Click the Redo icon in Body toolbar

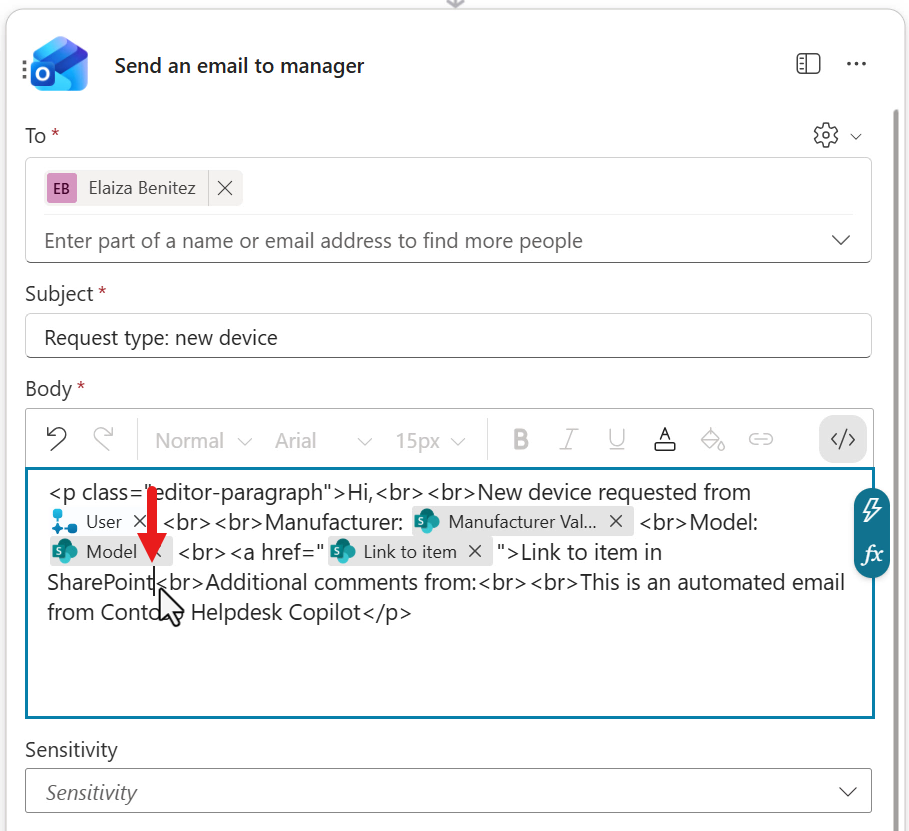coord(103,439)
